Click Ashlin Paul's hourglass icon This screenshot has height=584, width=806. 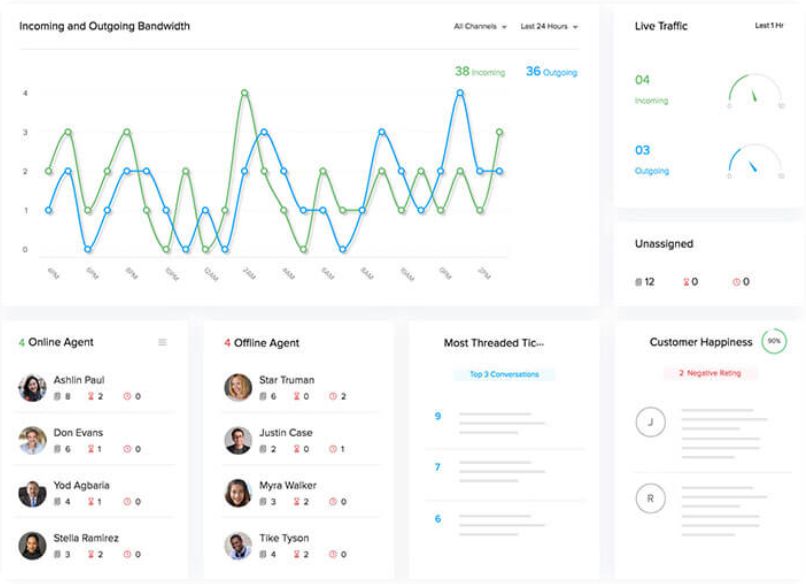(91, 396)
